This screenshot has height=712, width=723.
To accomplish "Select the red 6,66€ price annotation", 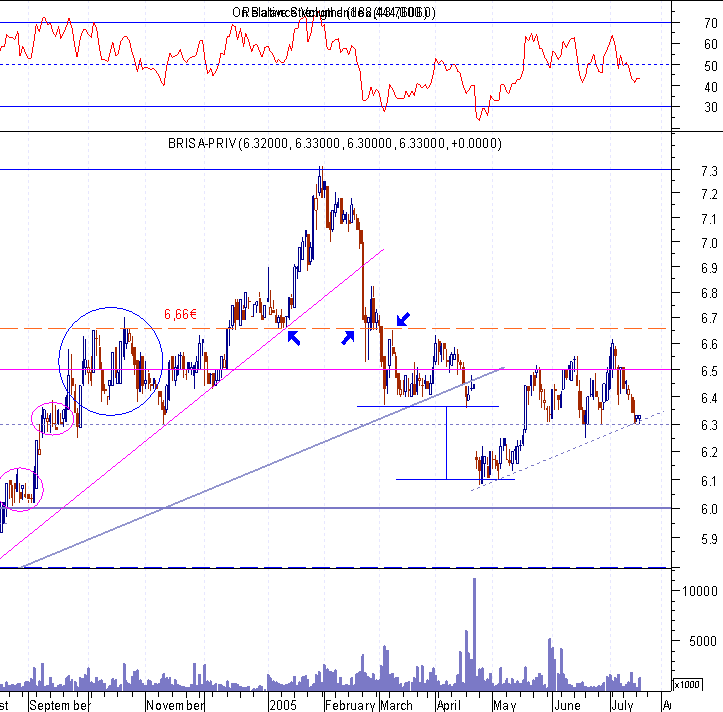I will [180, 314].
